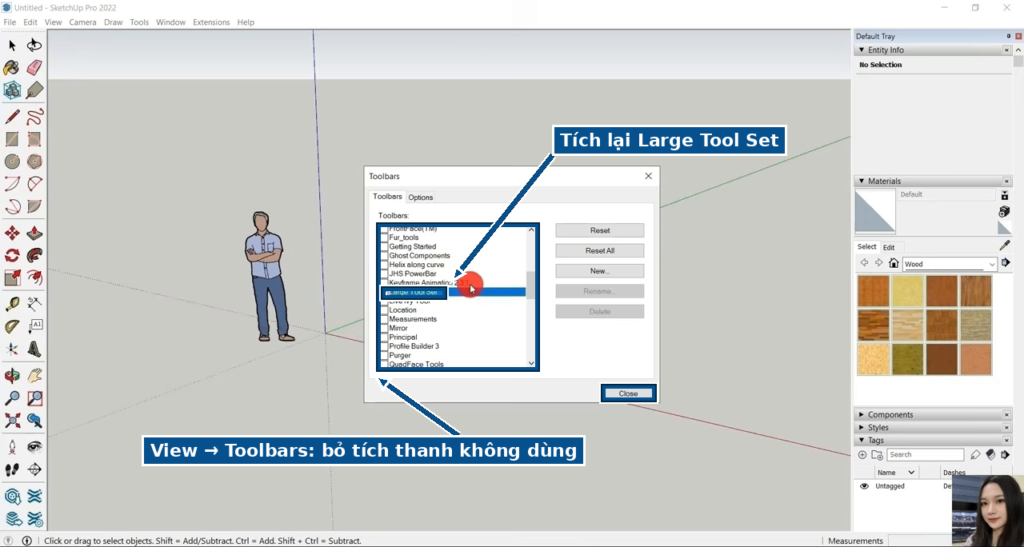Select the Follow Me tool

(x=35, y=255)
